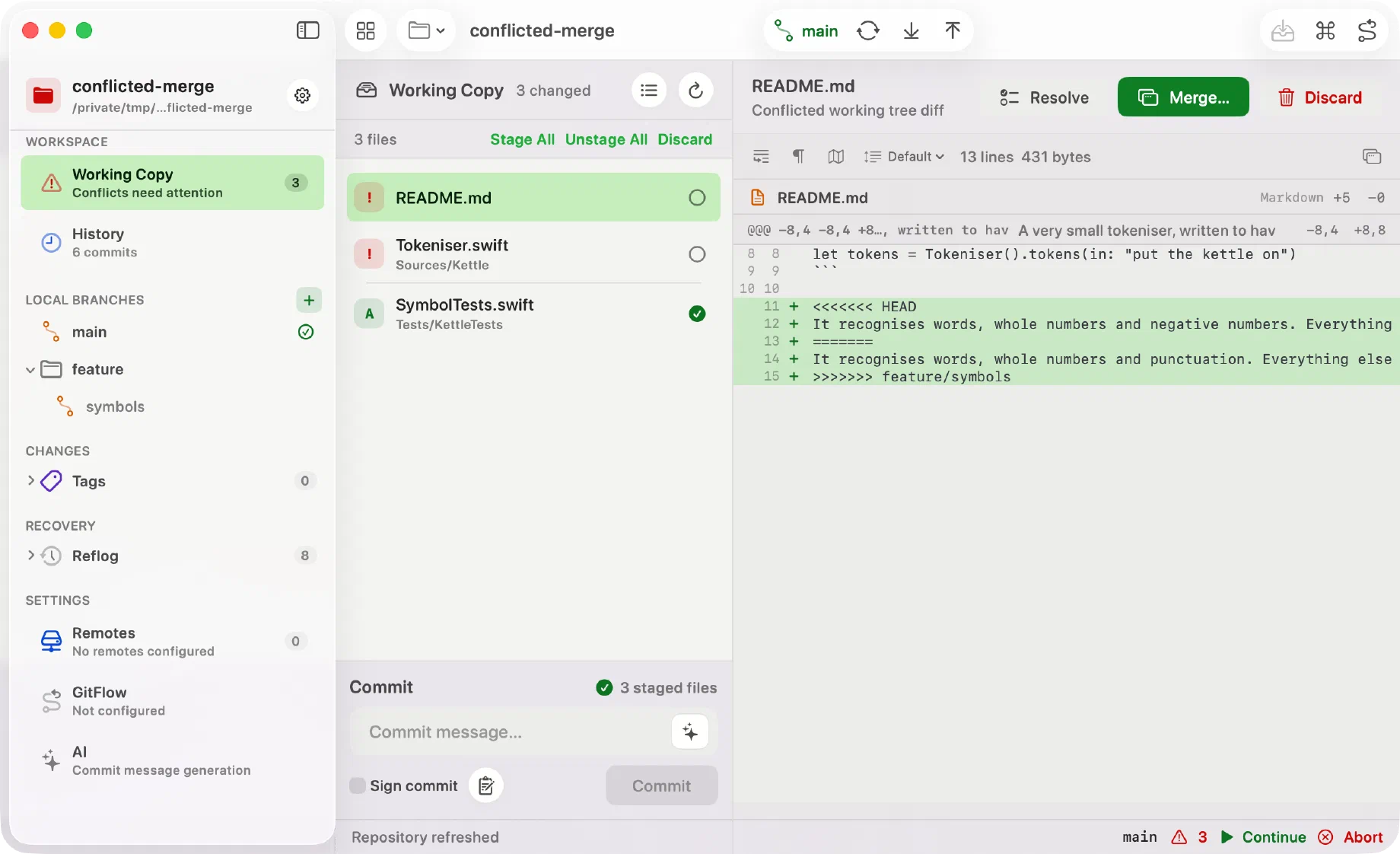The height and width of the screenshot is (854, 1400).
Task: Expand the Tags section
Action: click(31, 480)
